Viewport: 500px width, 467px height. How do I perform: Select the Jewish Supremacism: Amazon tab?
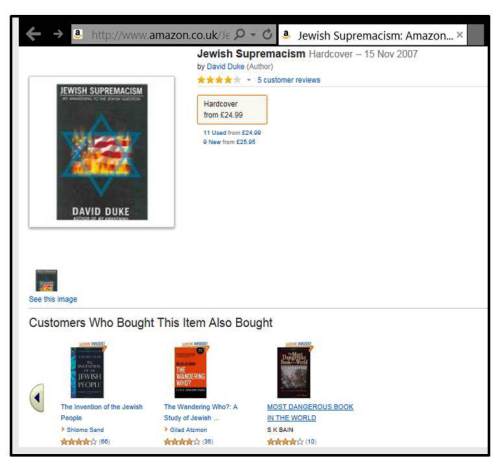(x=372, y=35)
